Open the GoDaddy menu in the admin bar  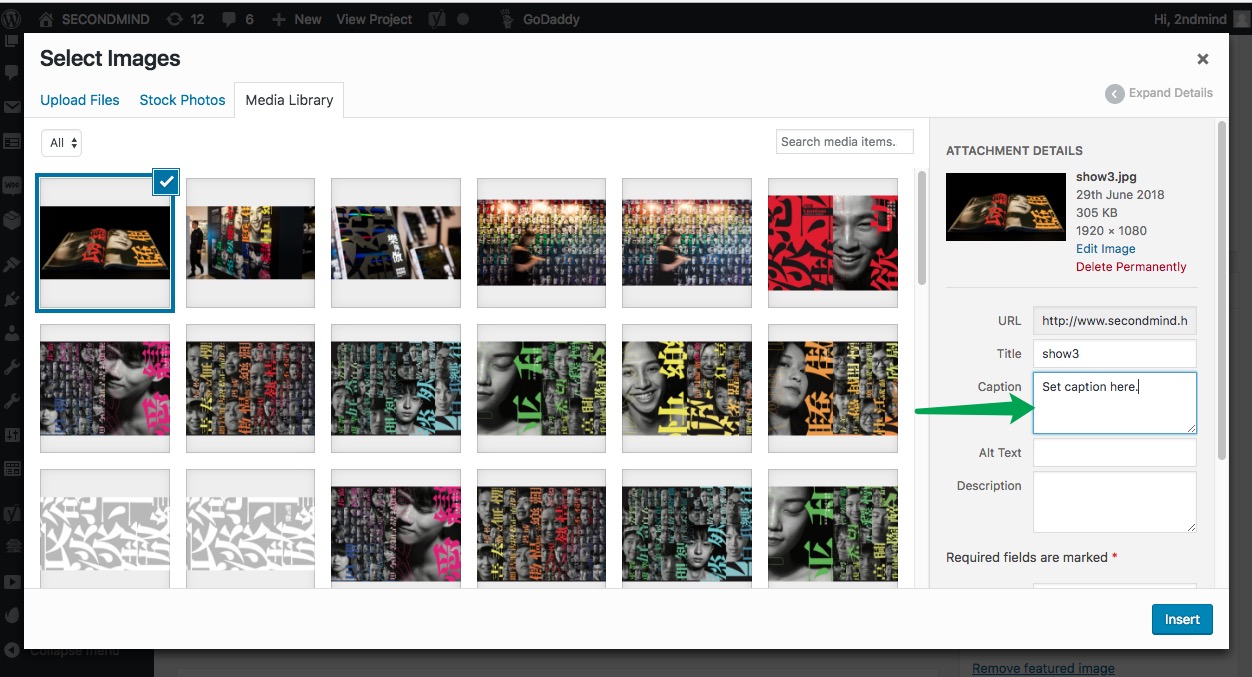(540, 19)
